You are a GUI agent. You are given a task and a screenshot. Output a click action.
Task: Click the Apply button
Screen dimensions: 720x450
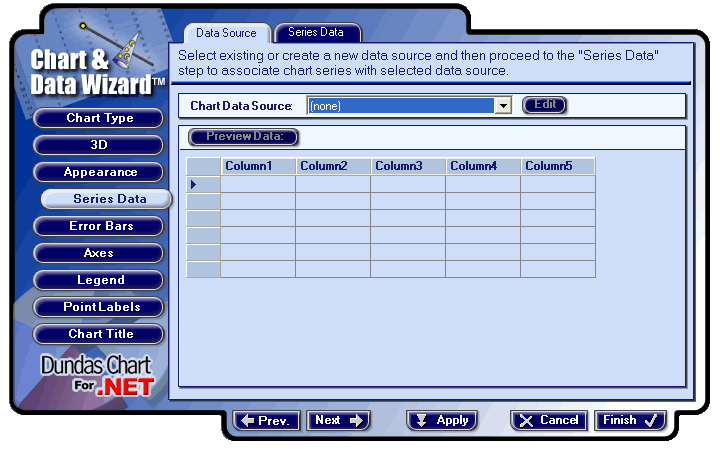(x=442, y=420)
